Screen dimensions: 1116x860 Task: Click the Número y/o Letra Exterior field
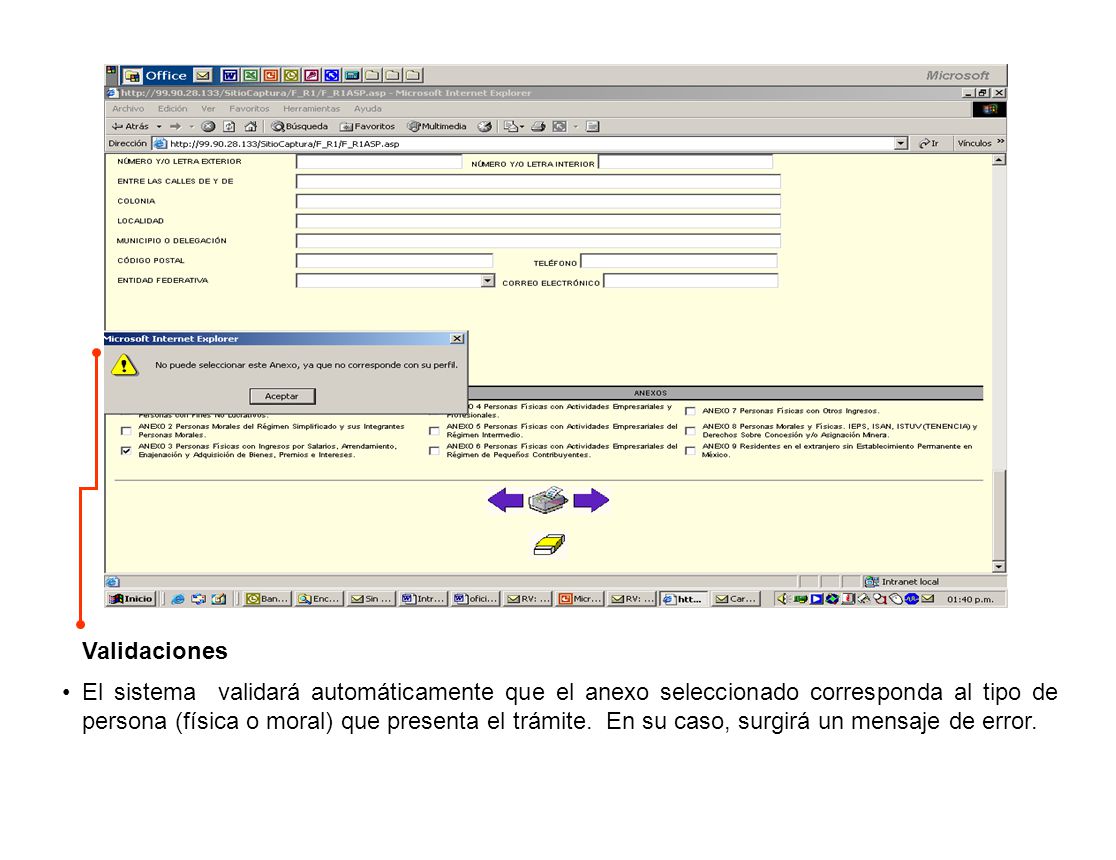[x=379, y=162]
